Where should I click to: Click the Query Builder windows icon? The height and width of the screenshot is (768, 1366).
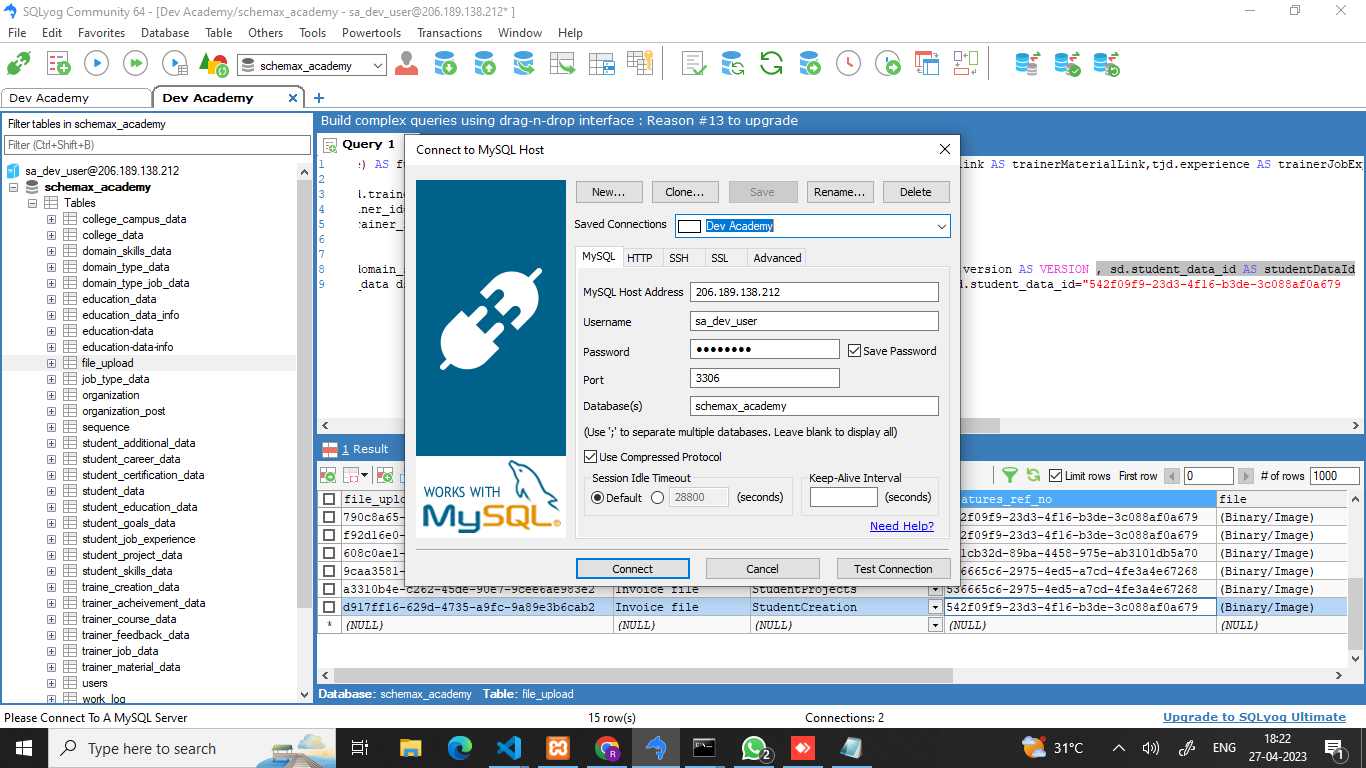click(x=927, y=65)
